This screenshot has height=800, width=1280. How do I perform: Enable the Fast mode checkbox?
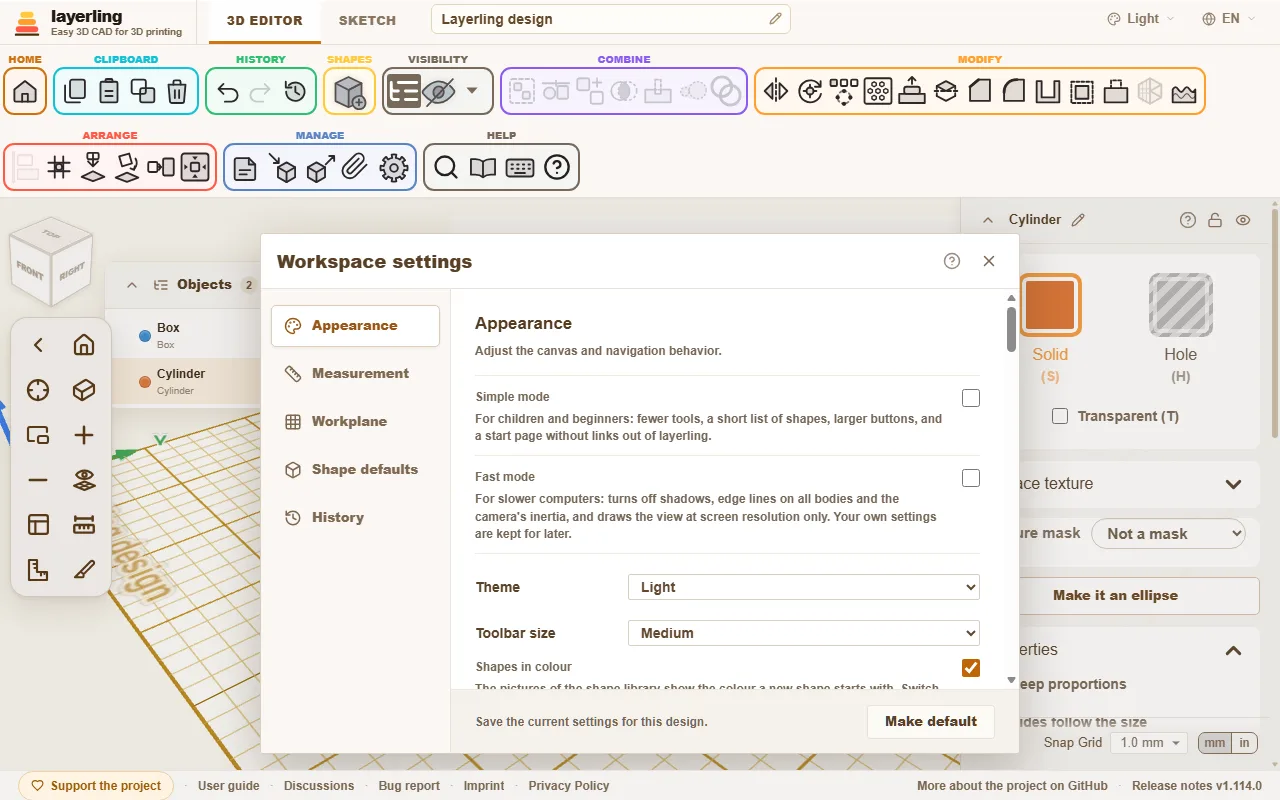pyautogui.click(x=970, y=478)
